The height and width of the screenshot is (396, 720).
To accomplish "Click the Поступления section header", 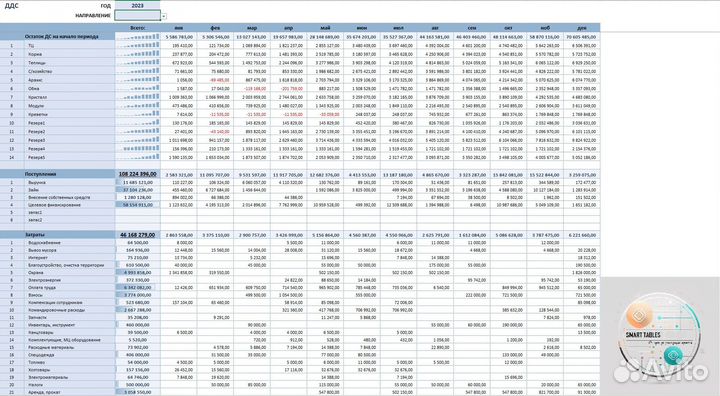I will pos(40,174).
